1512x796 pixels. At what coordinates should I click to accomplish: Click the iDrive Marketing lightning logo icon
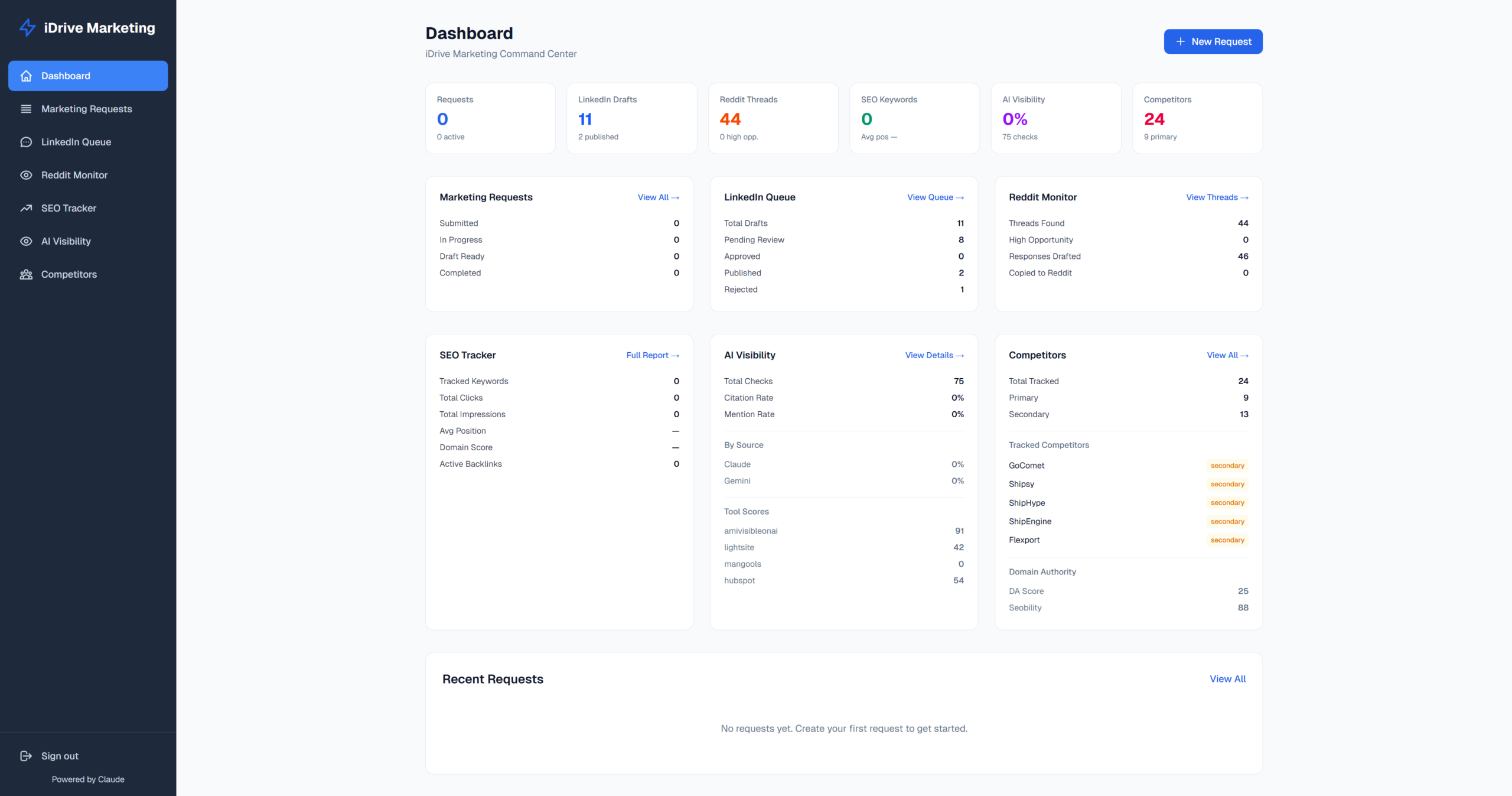[27, 28]
